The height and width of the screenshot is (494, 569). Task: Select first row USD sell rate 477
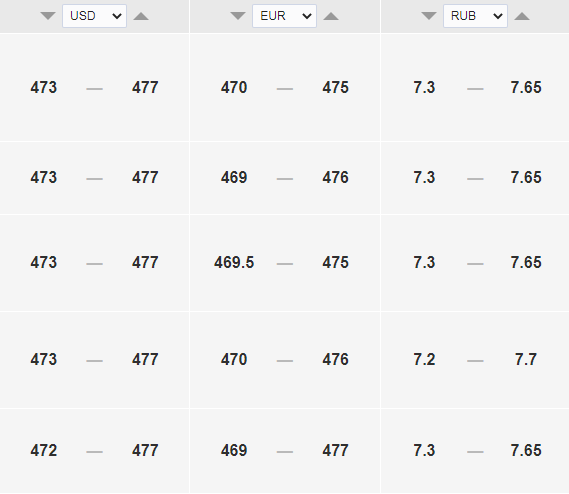coord(145,87)
